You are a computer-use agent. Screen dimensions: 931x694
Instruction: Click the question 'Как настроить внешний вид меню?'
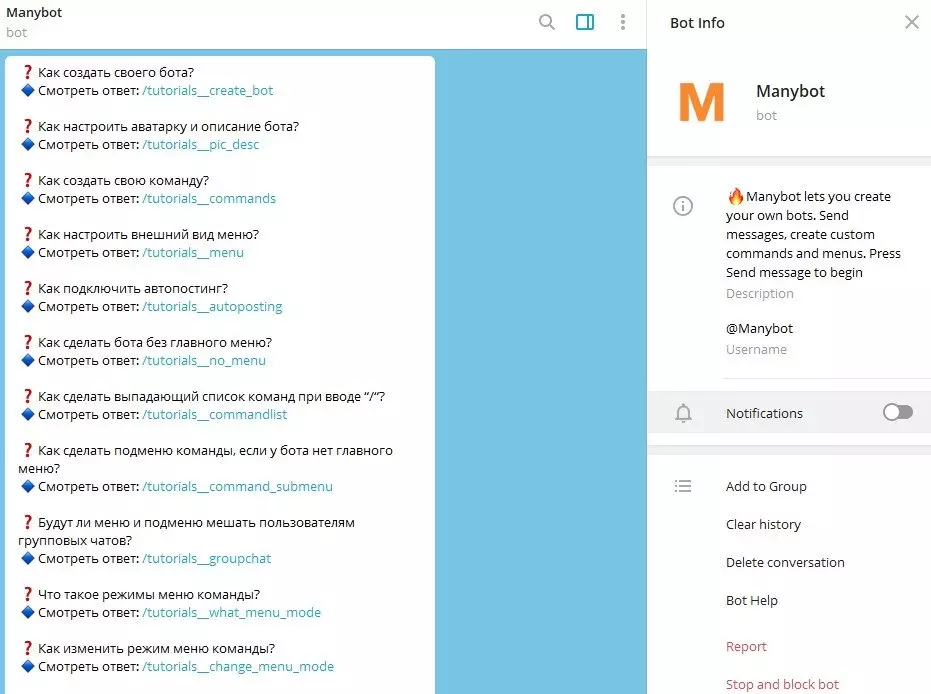click(x=148, y=234)
